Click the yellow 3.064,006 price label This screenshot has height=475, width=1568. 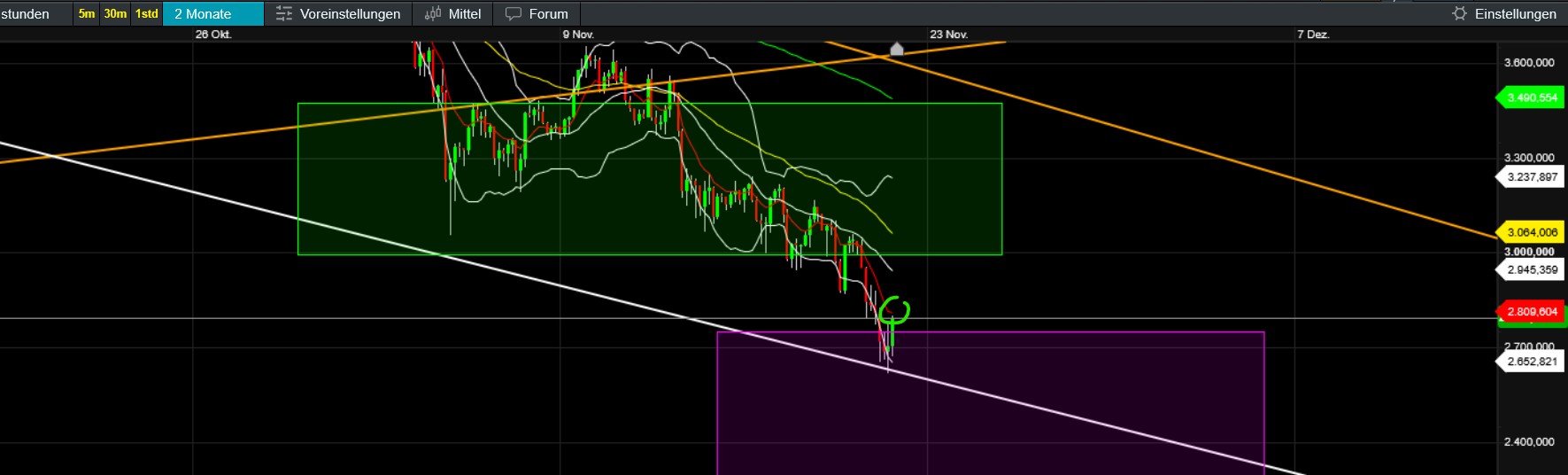click(x=1532, y=232)
